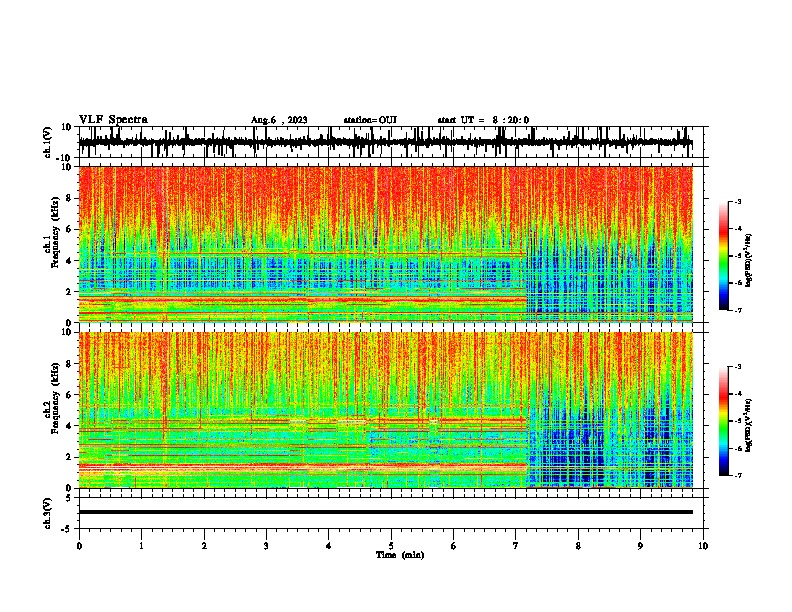The image size is (792, 612).
Task: Click the ch.1 spectrogram panel
Action: (386, 244)
